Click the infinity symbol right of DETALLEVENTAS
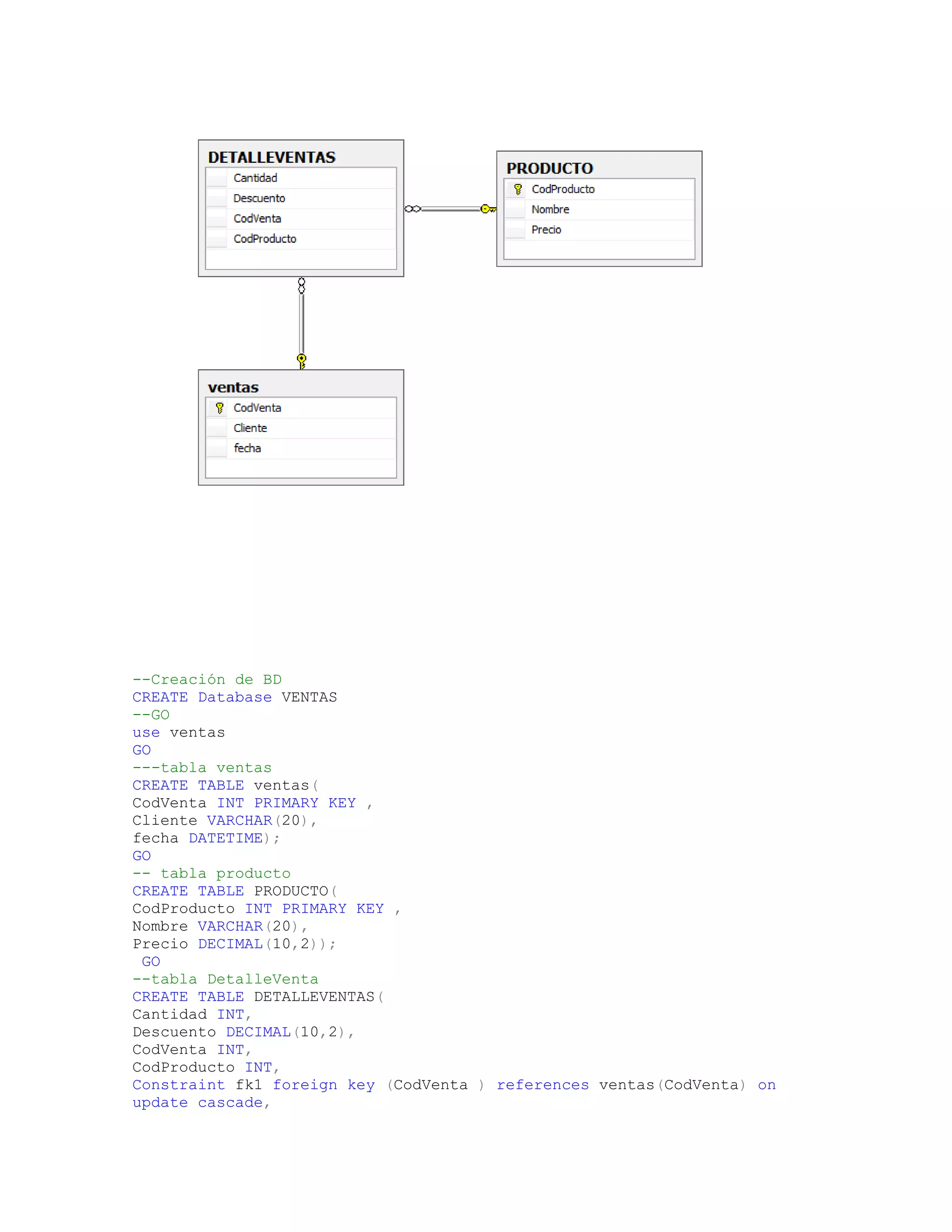Image resolution: width=952 pixels, height=1232 pixels. point(413,209)
